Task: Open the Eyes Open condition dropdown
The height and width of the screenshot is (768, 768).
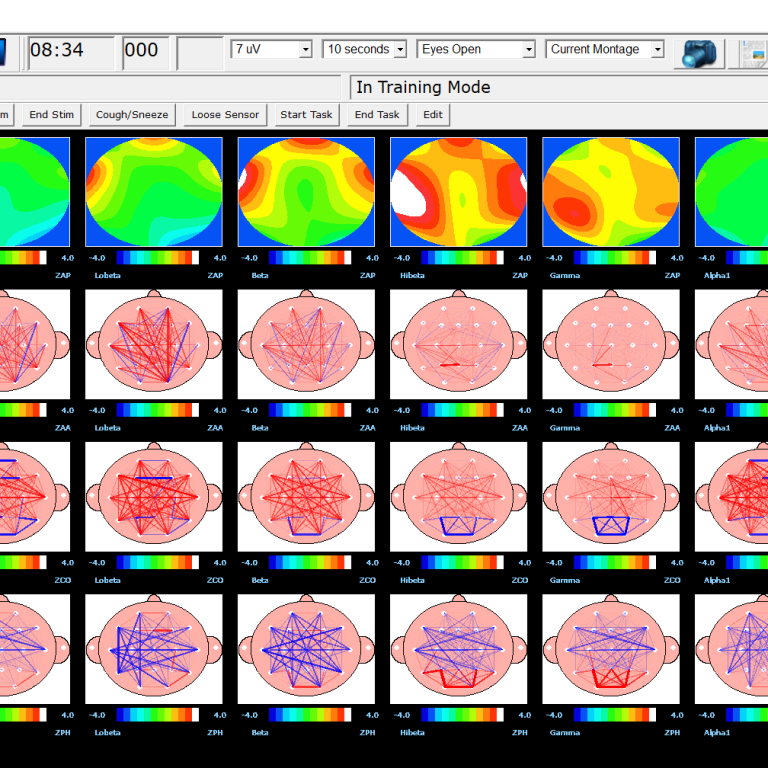Action: click(x=476, y=49)
